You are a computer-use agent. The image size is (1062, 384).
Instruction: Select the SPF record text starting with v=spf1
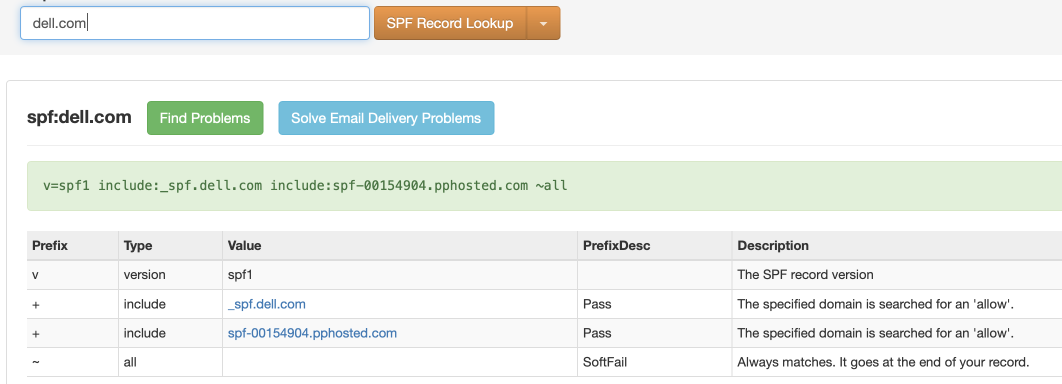[x=305, y=186]
